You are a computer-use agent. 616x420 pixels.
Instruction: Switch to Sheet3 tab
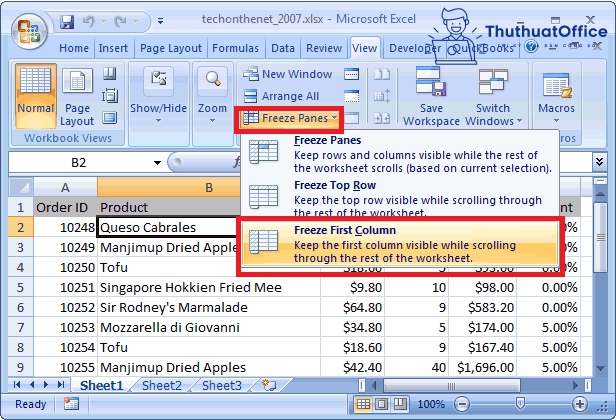(222, 385)
